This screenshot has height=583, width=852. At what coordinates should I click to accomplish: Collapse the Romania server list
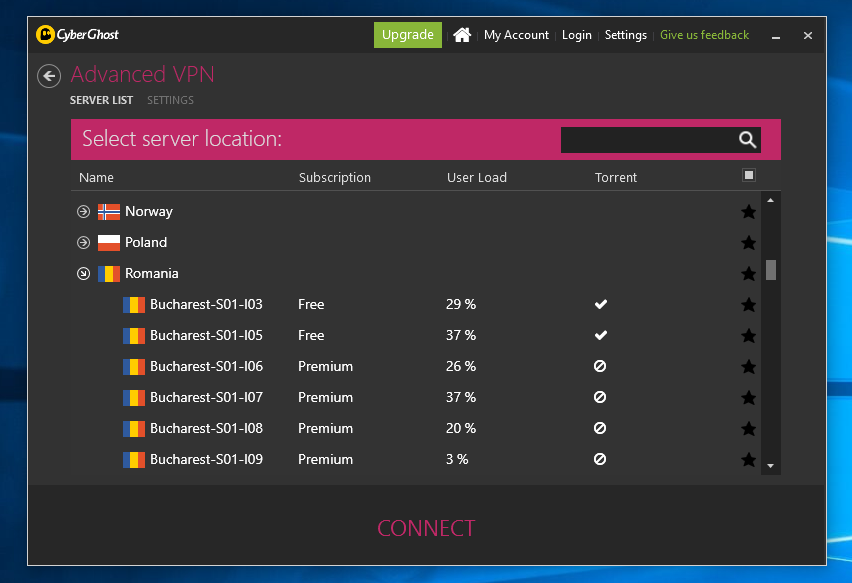pyautogui.click(x=83, y=273)
